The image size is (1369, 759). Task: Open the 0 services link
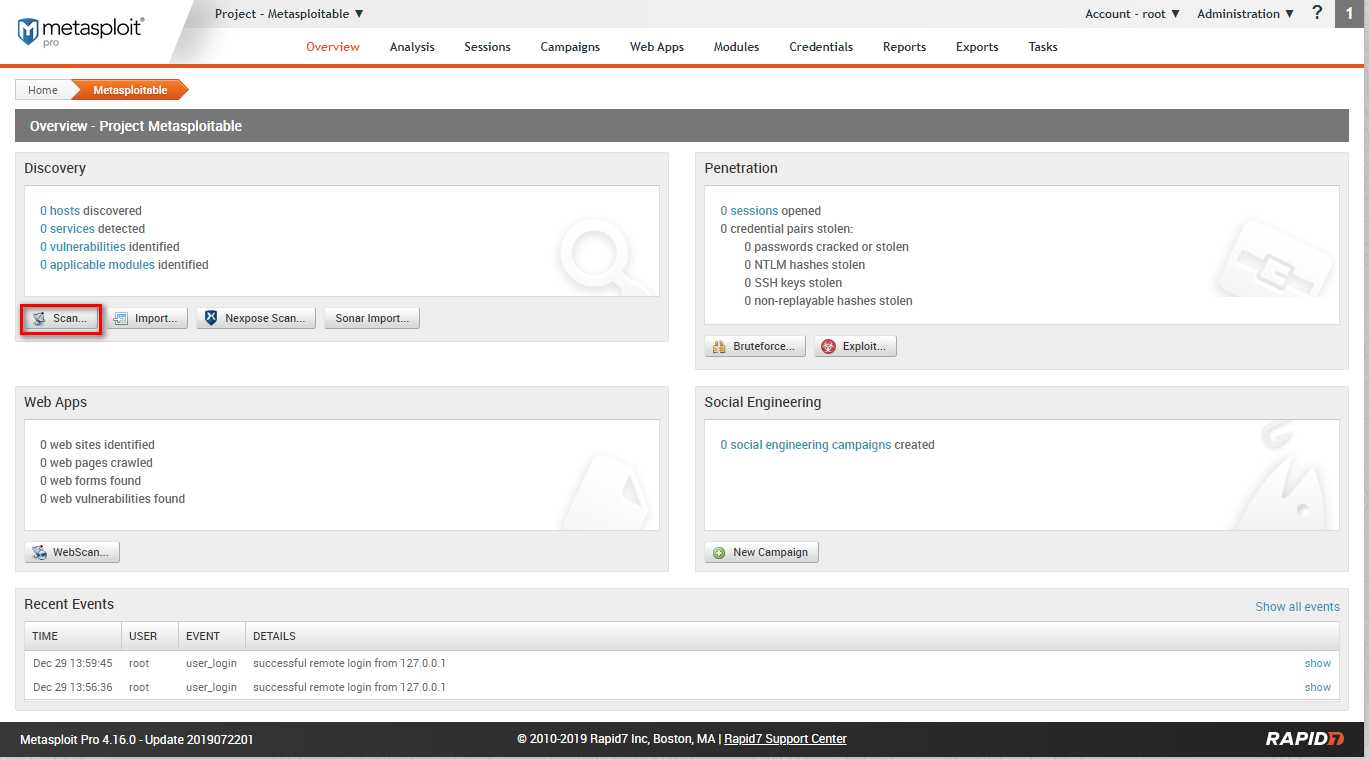tap(67, 229)
